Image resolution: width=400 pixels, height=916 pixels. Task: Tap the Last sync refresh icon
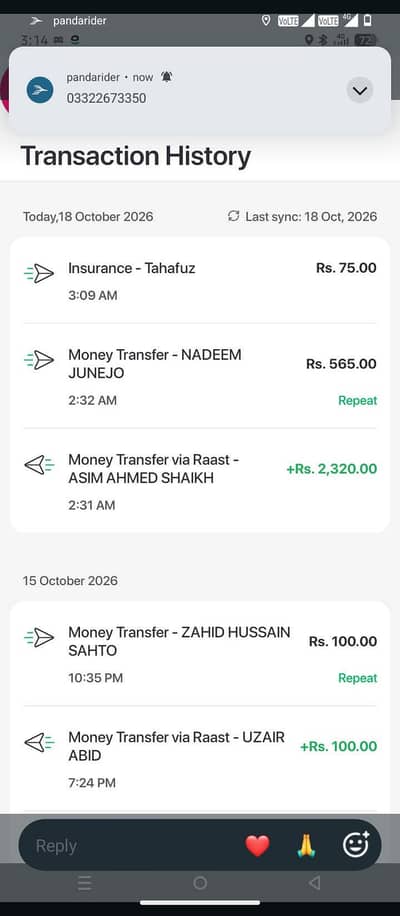point(234,216)
